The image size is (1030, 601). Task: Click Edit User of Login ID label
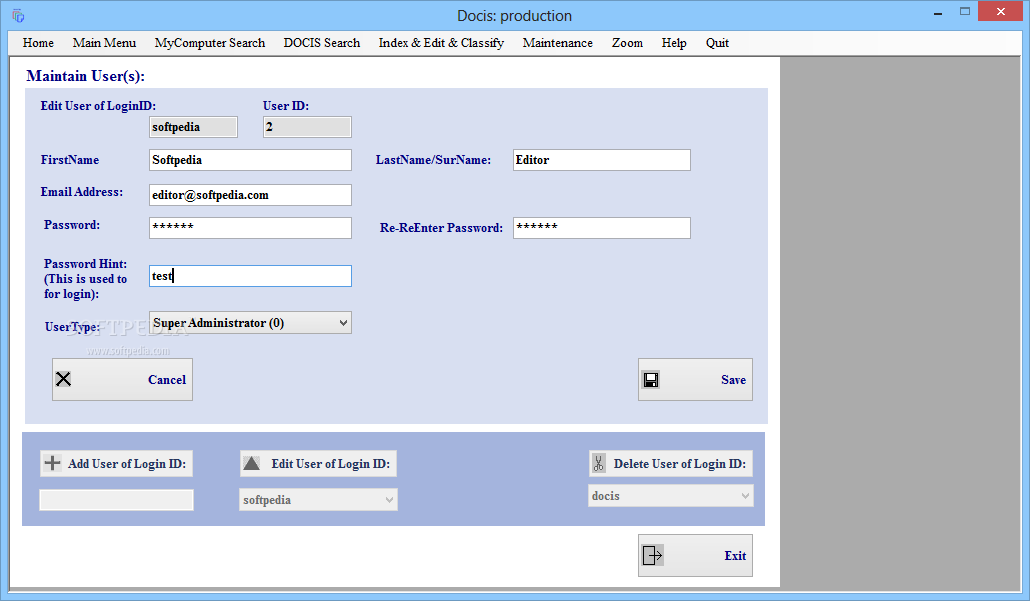click(x=330, y=464)
